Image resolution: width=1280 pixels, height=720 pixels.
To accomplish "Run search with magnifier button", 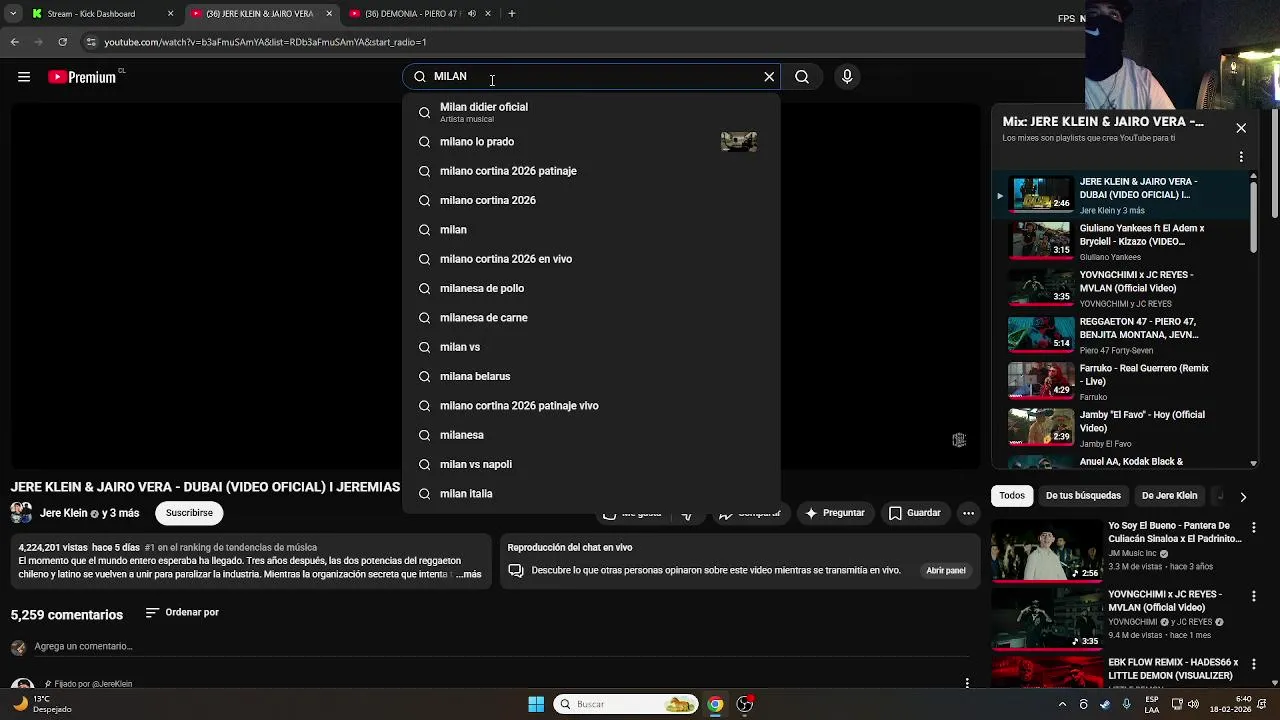I will pos(802,77).
